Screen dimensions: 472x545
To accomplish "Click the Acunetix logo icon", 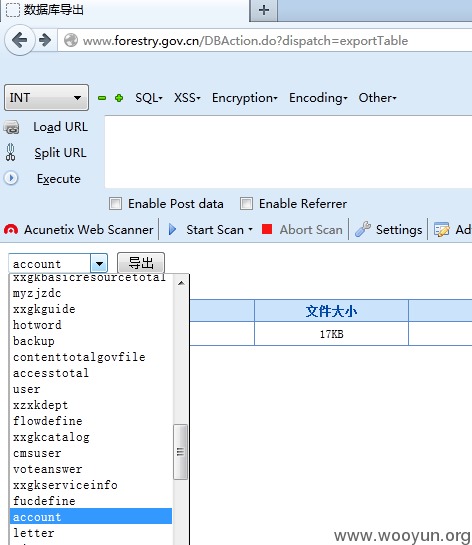I will pyautogui.click(x=11, y=230).
